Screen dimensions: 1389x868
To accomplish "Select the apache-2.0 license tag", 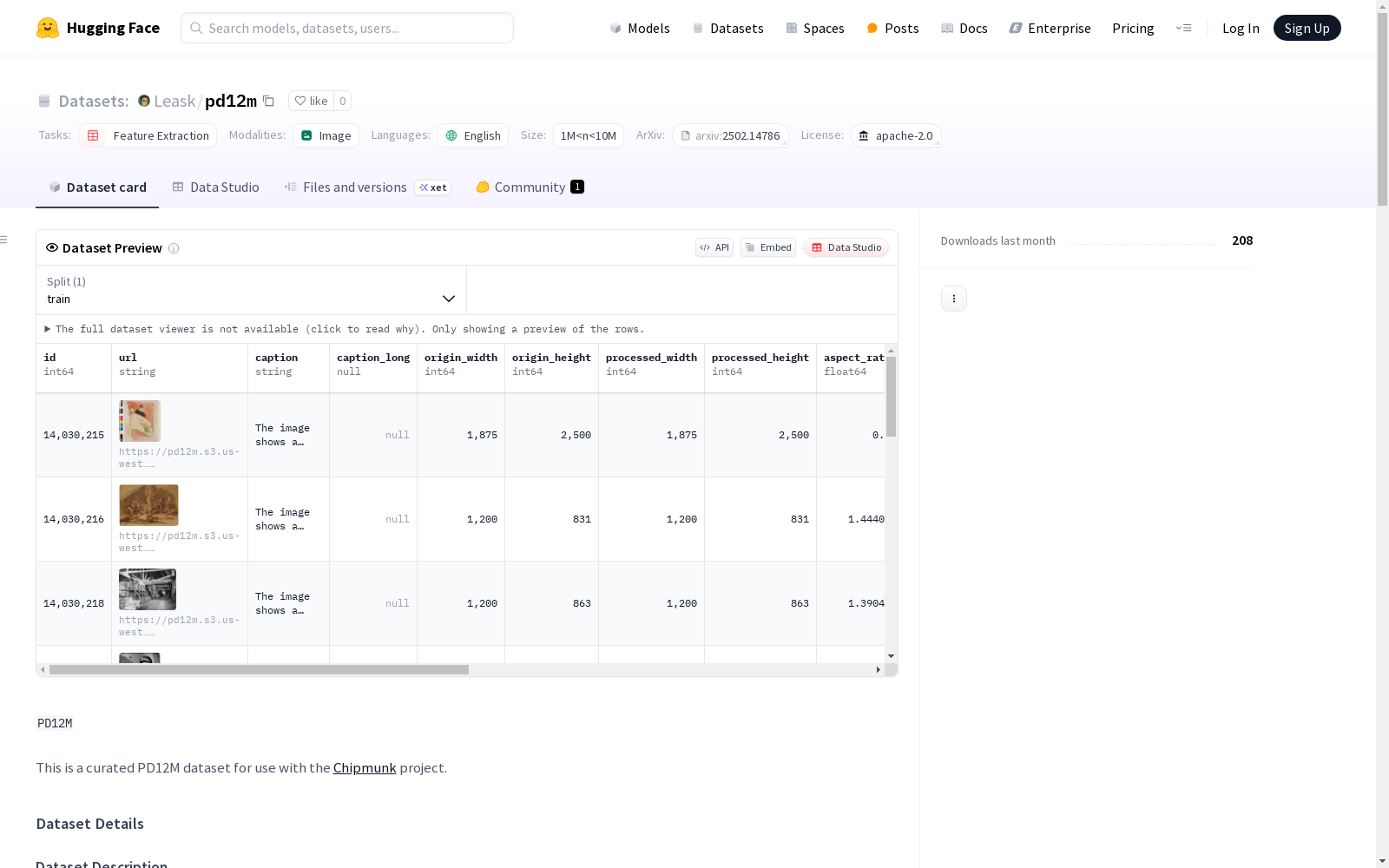I will pos(896,135).
